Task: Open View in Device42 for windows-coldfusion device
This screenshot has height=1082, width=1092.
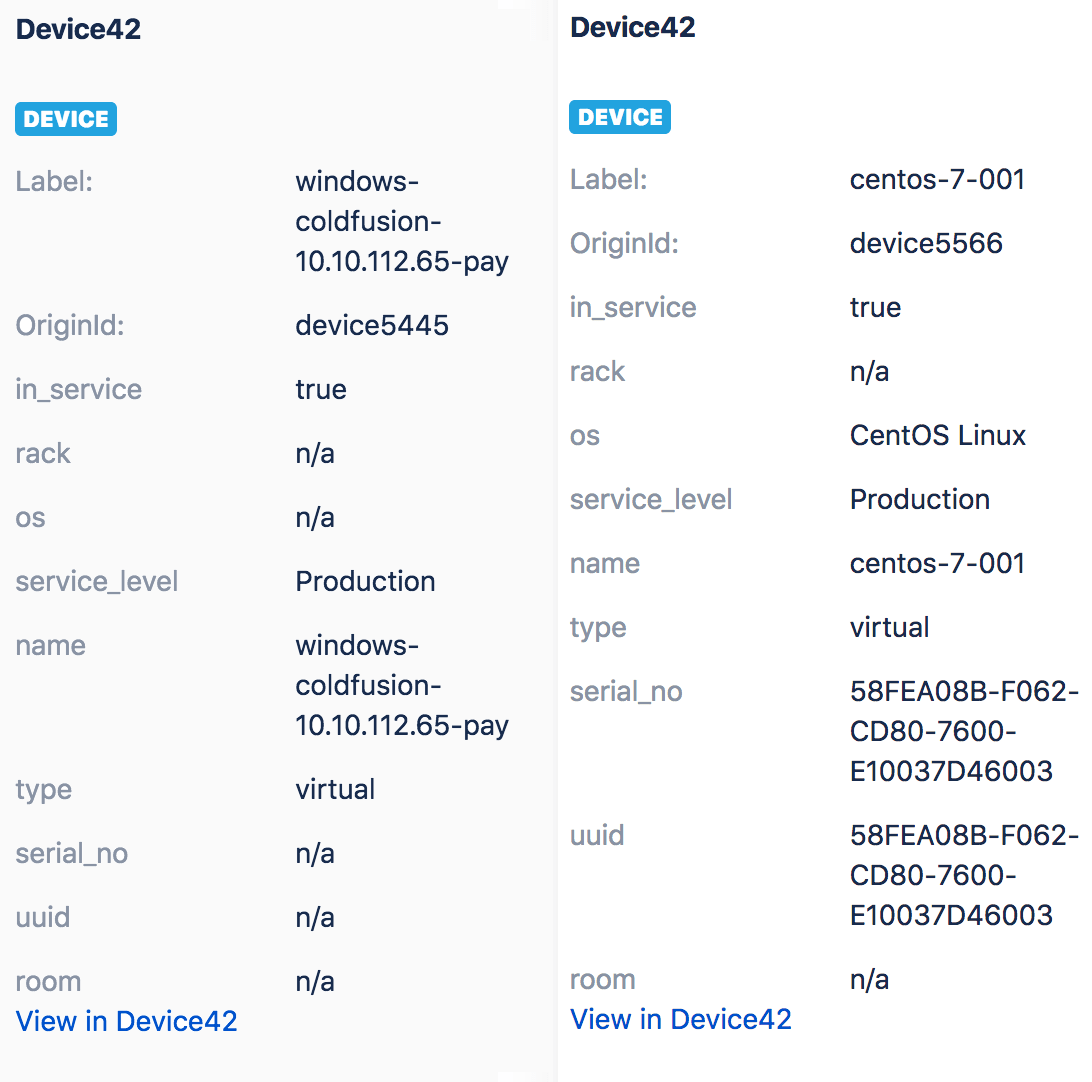Action: pos(126,1021)
